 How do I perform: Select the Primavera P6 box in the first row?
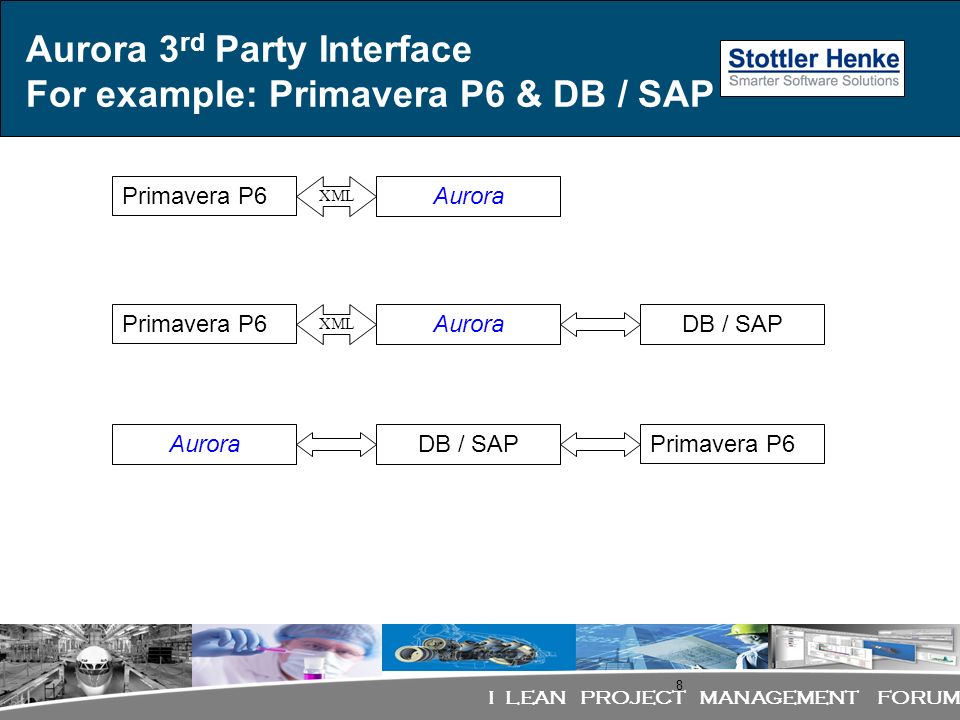pyautogui.click(x=204, y=196)
